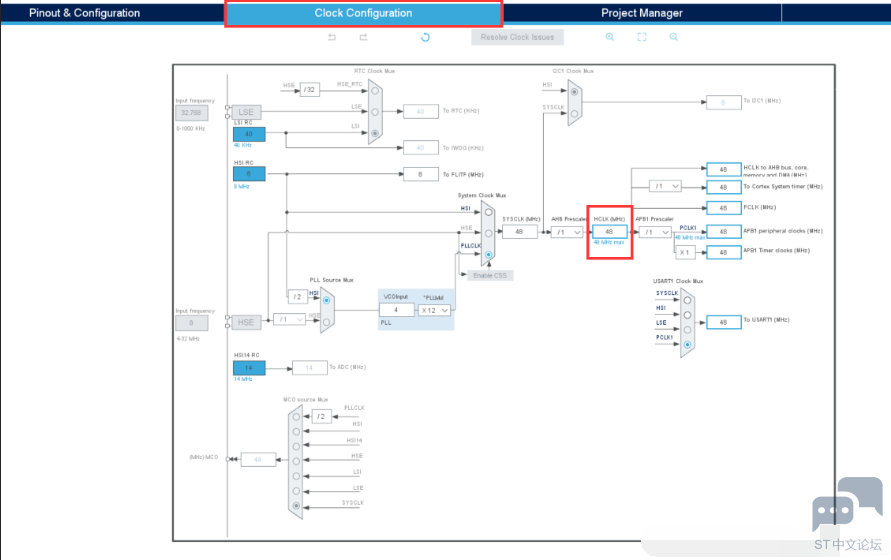Open the Pinout & Configuration tab
The image size is (891, 560).
(x=84, y=13)
